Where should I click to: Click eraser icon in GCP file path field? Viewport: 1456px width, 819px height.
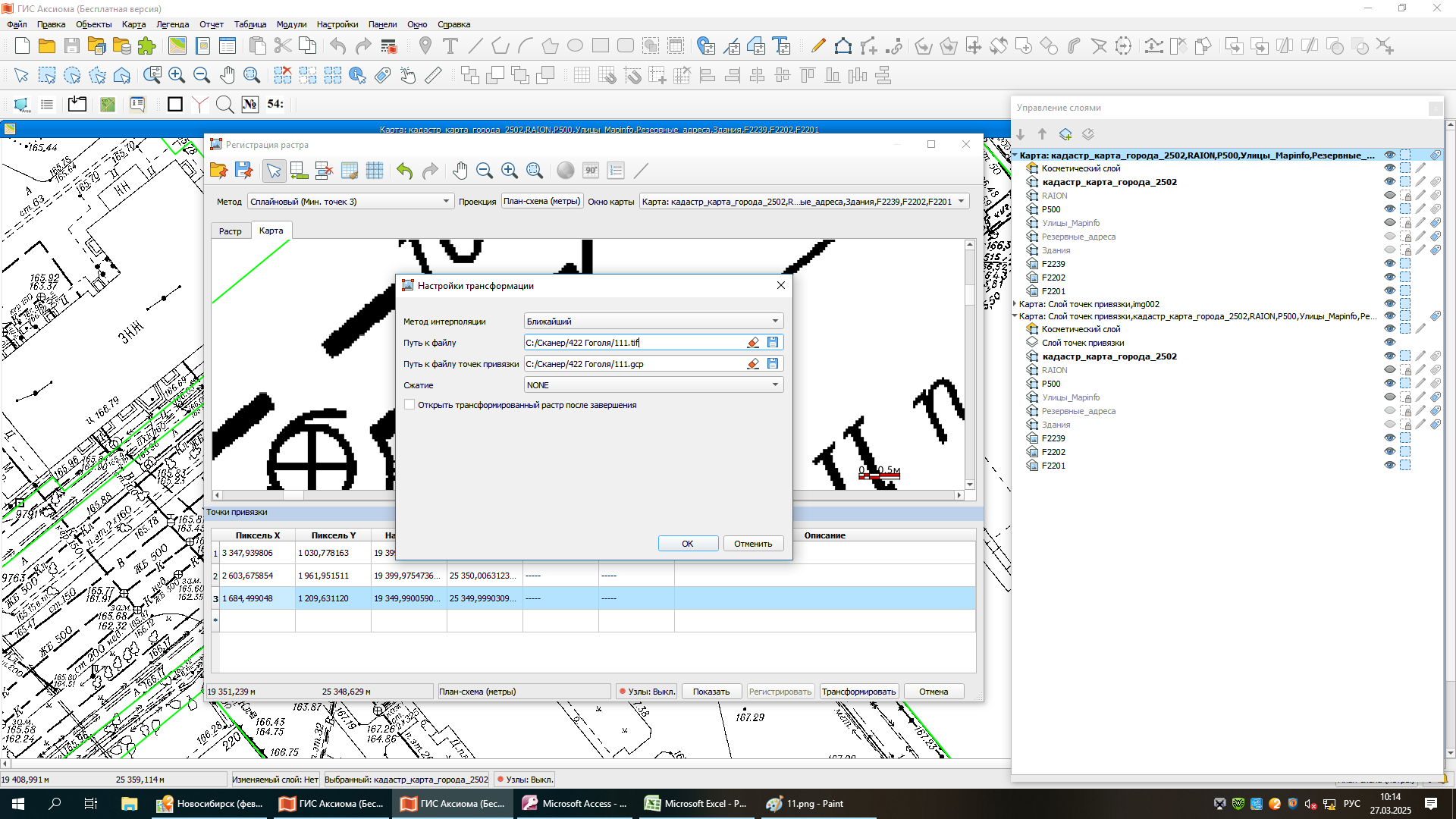[753, 364]
